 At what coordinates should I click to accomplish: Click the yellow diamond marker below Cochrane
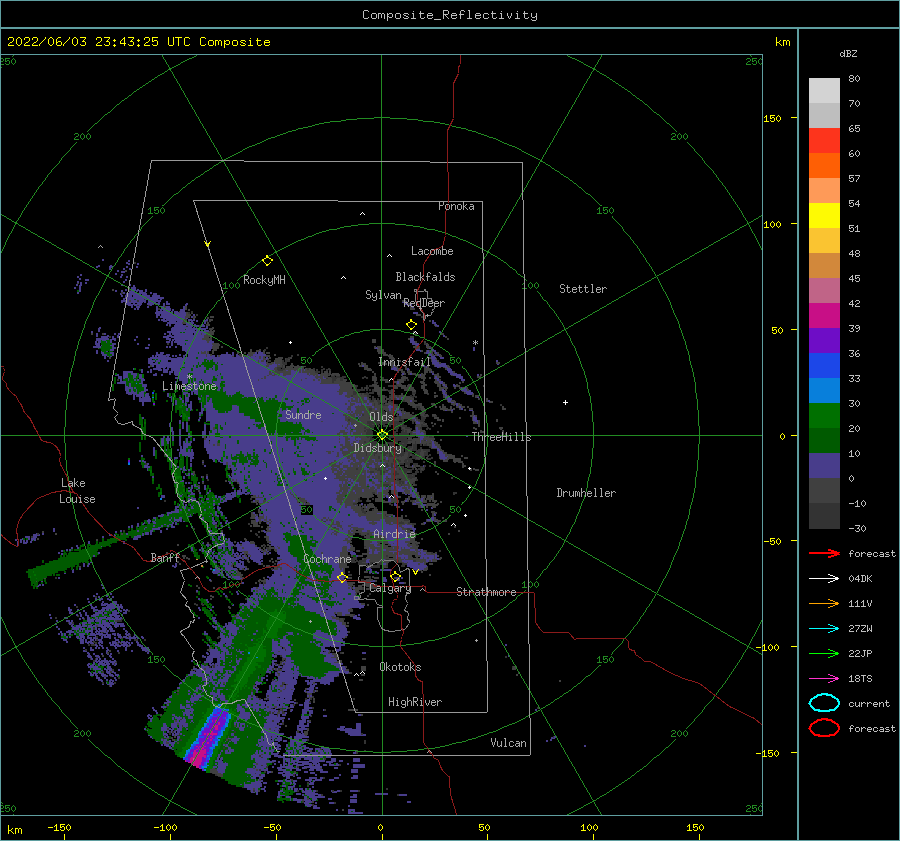point(342,577)
